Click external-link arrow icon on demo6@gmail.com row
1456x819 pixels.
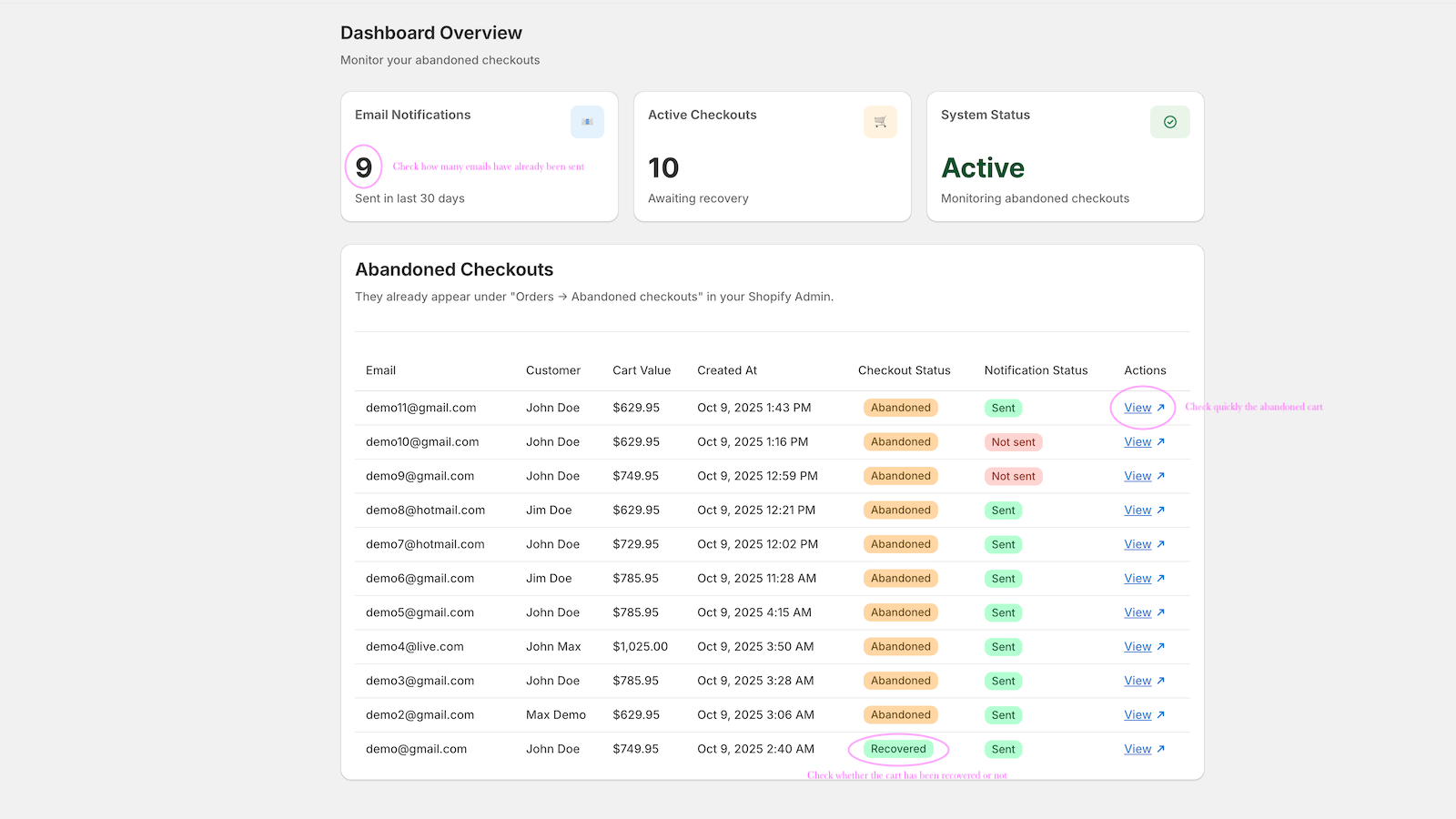(x=1160, y=579)
